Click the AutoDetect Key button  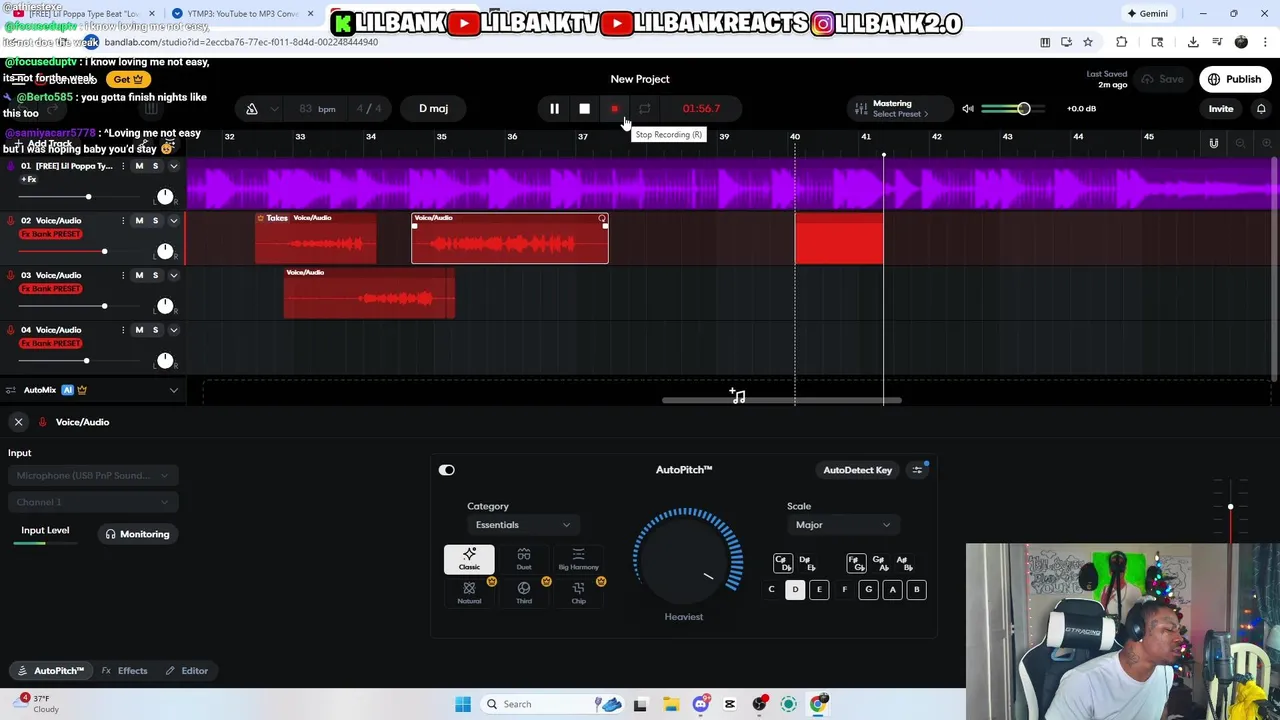pyautogui.click(x=857, y=470)
